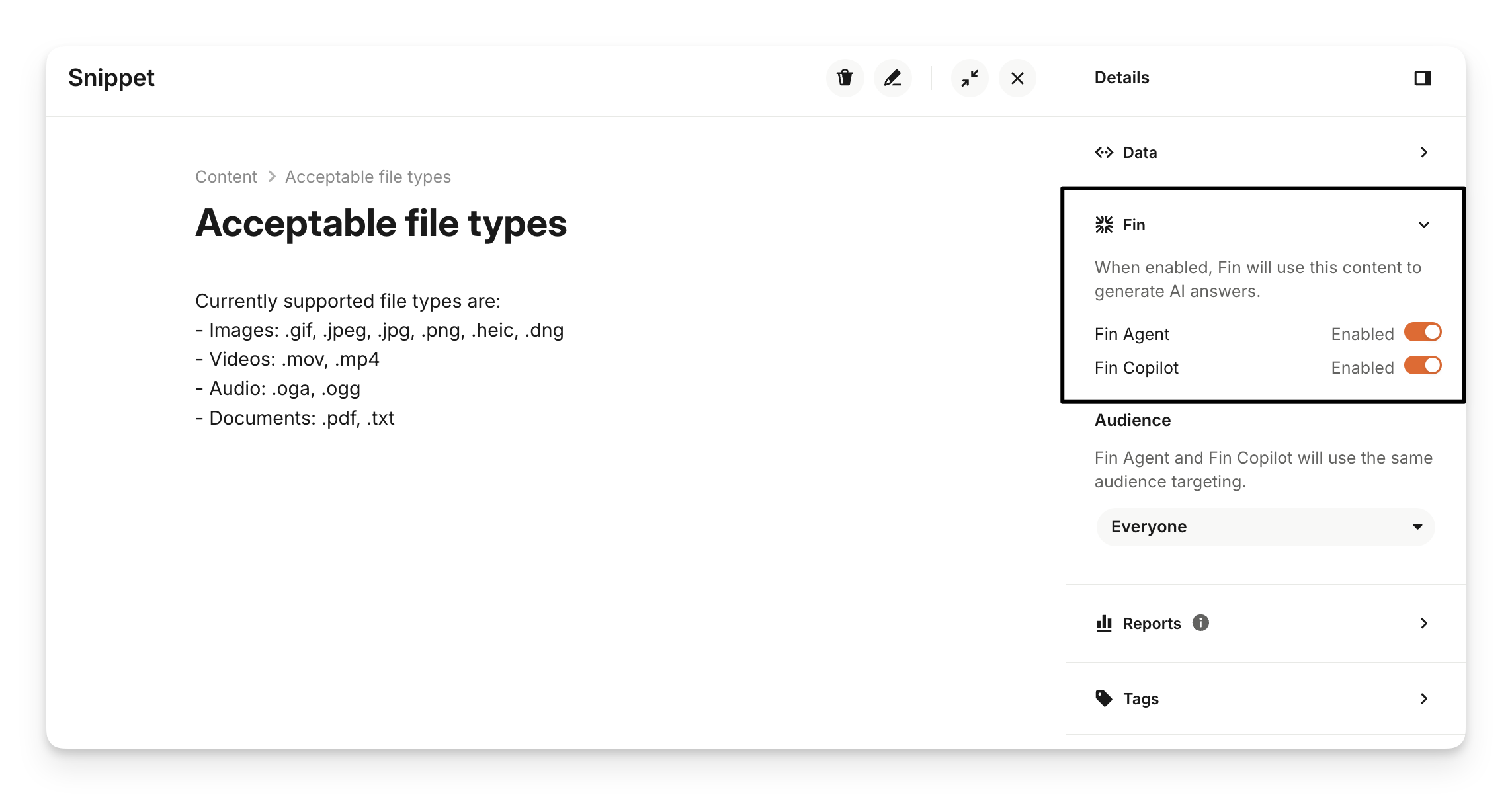The width and height of the screenshot is (1512, 795).
Task: Disable the Fin Agent toggle
Action: click(x=1423, y=332)
